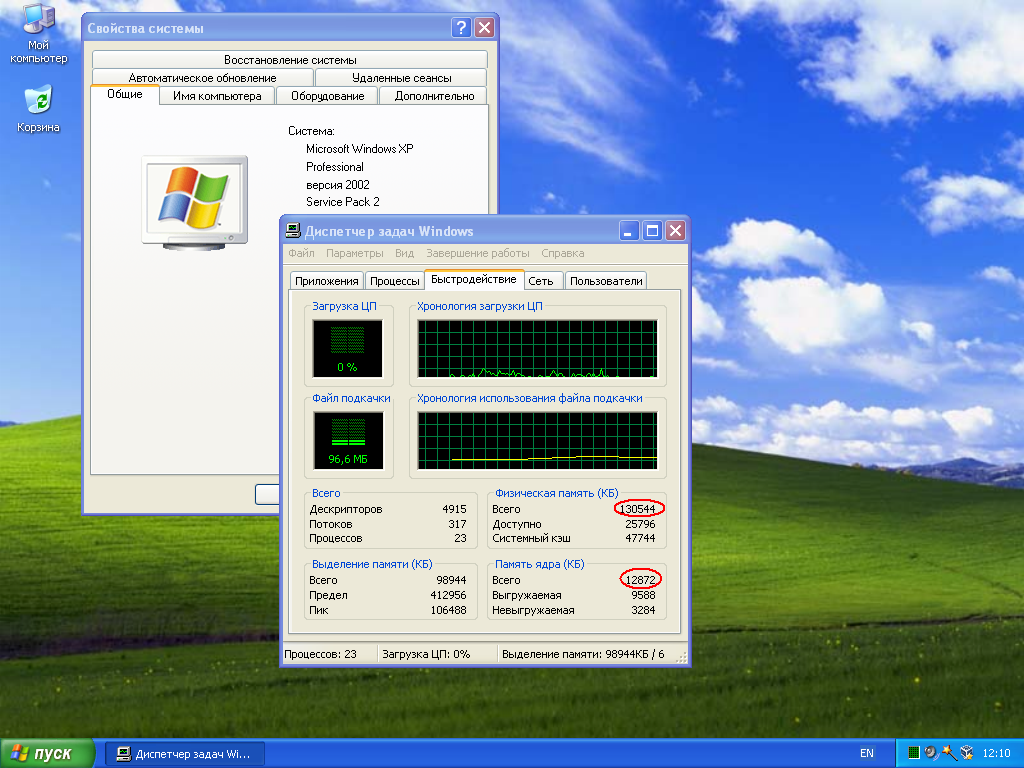The height and width of the screenshot is (768, 1024).
Task: Switch to the Сеть tab
Action: (x=541, y=281)
